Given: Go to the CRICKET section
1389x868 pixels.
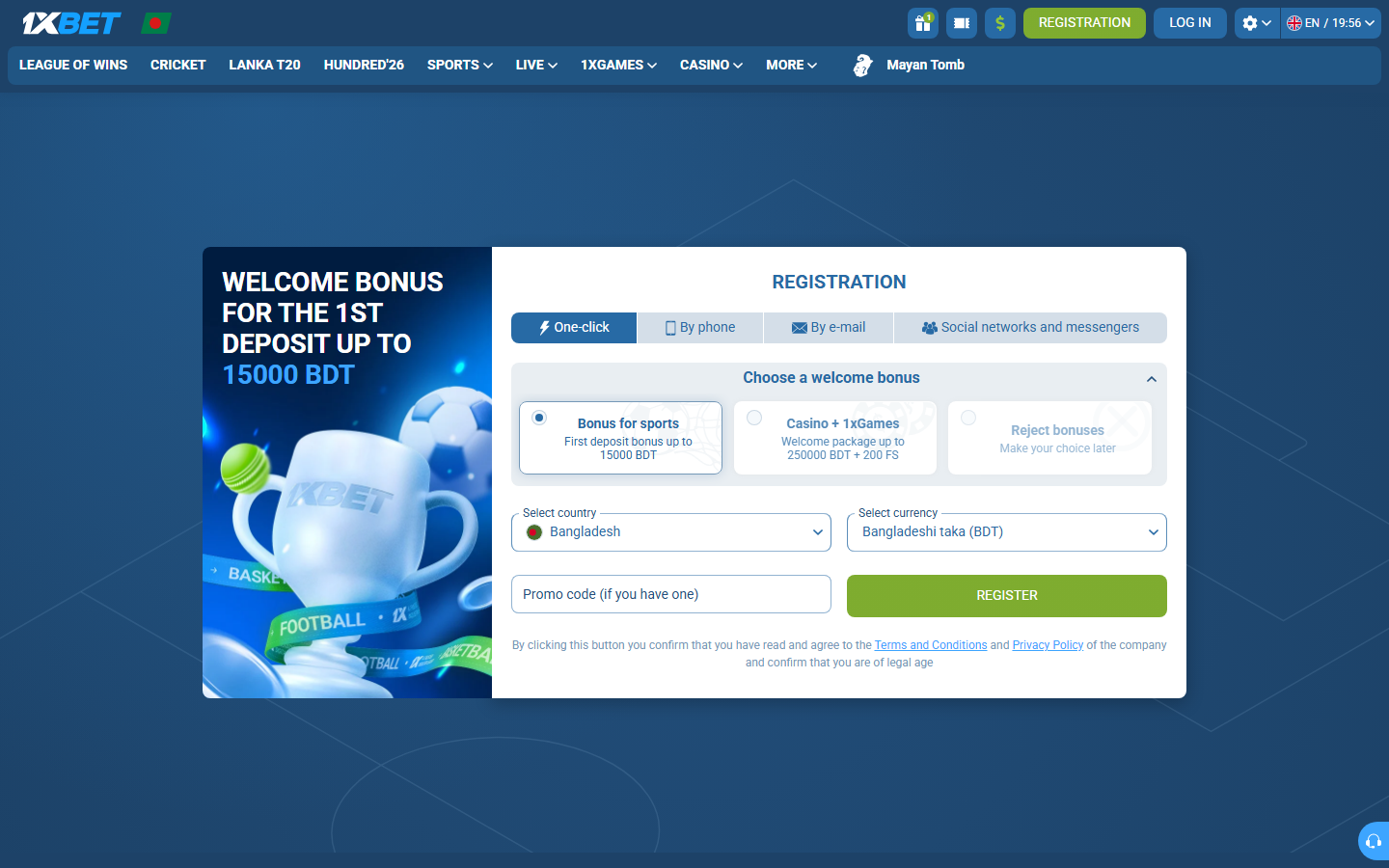Looking at the screenshot, I should click(x=178, y=66).
